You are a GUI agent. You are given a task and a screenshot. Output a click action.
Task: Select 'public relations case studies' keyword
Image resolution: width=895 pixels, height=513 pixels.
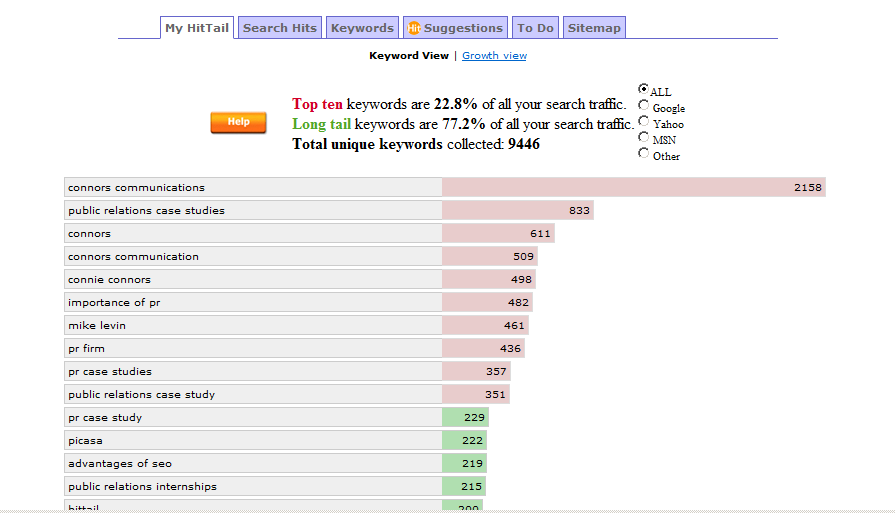[x=253, y=210]
